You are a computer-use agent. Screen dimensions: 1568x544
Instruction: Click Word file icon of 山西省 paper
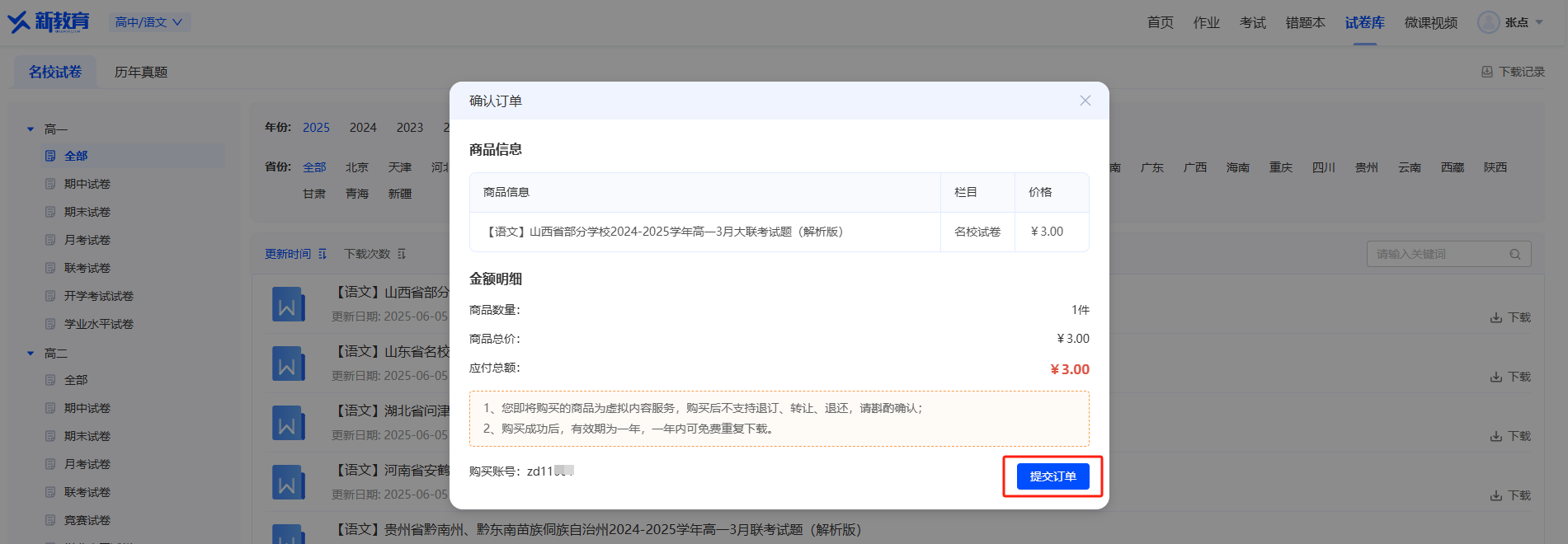pos(289,304)
